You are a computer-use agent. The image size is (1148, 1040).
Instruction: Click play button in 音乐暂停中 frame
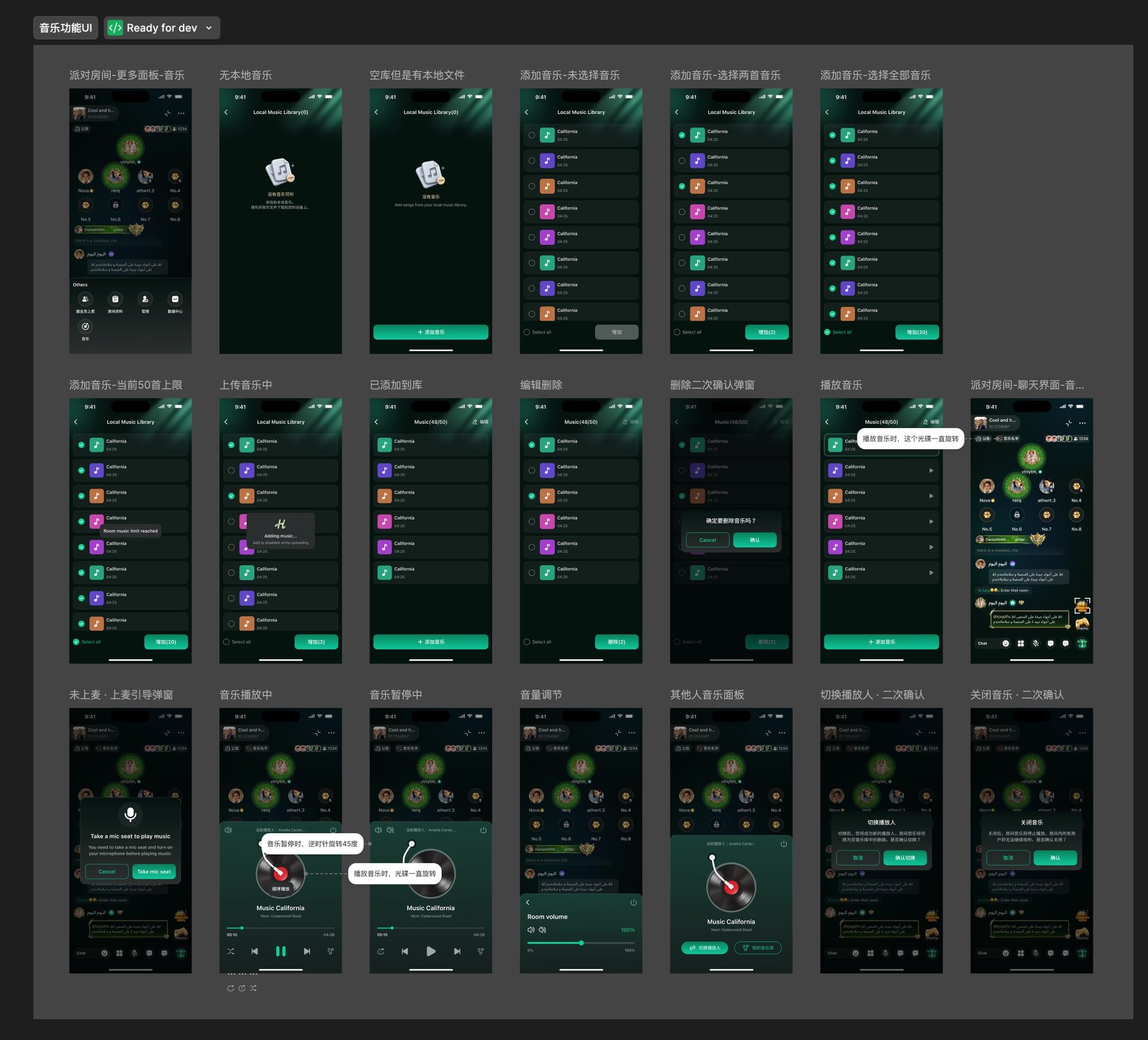pos(431,951)
